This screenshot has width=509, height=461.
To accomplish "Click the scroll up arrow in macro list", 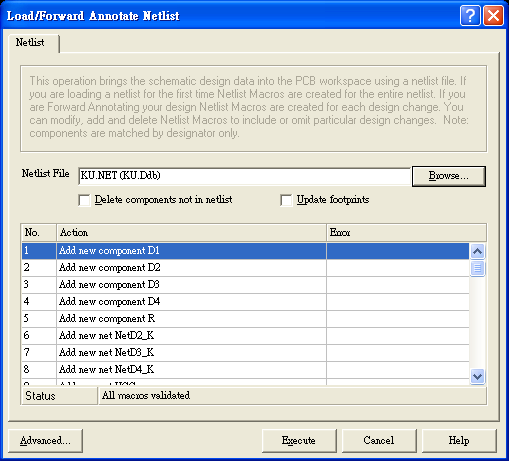I will pyautogui.click(x=477, y=251).
